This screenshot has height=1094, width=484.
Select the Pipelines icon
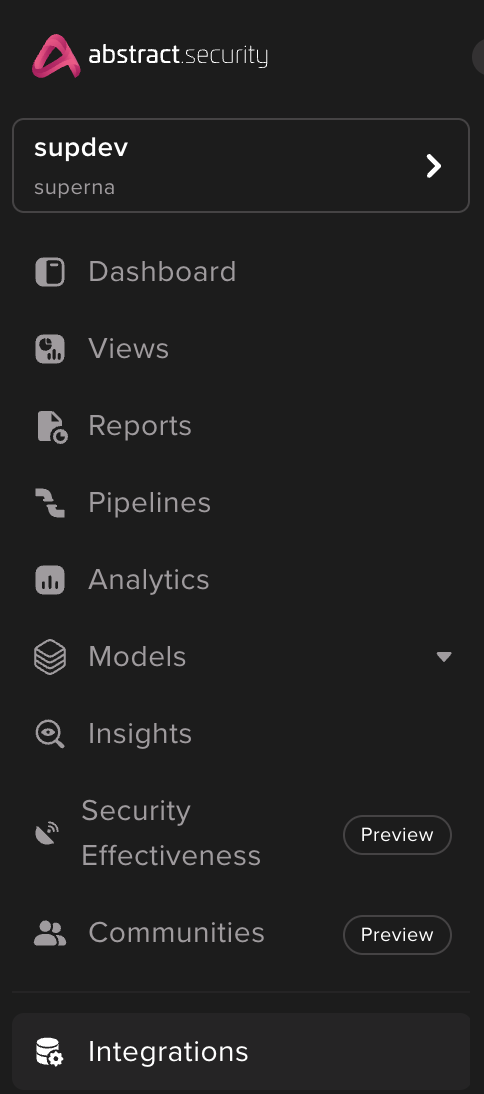[x=50, y=503]
